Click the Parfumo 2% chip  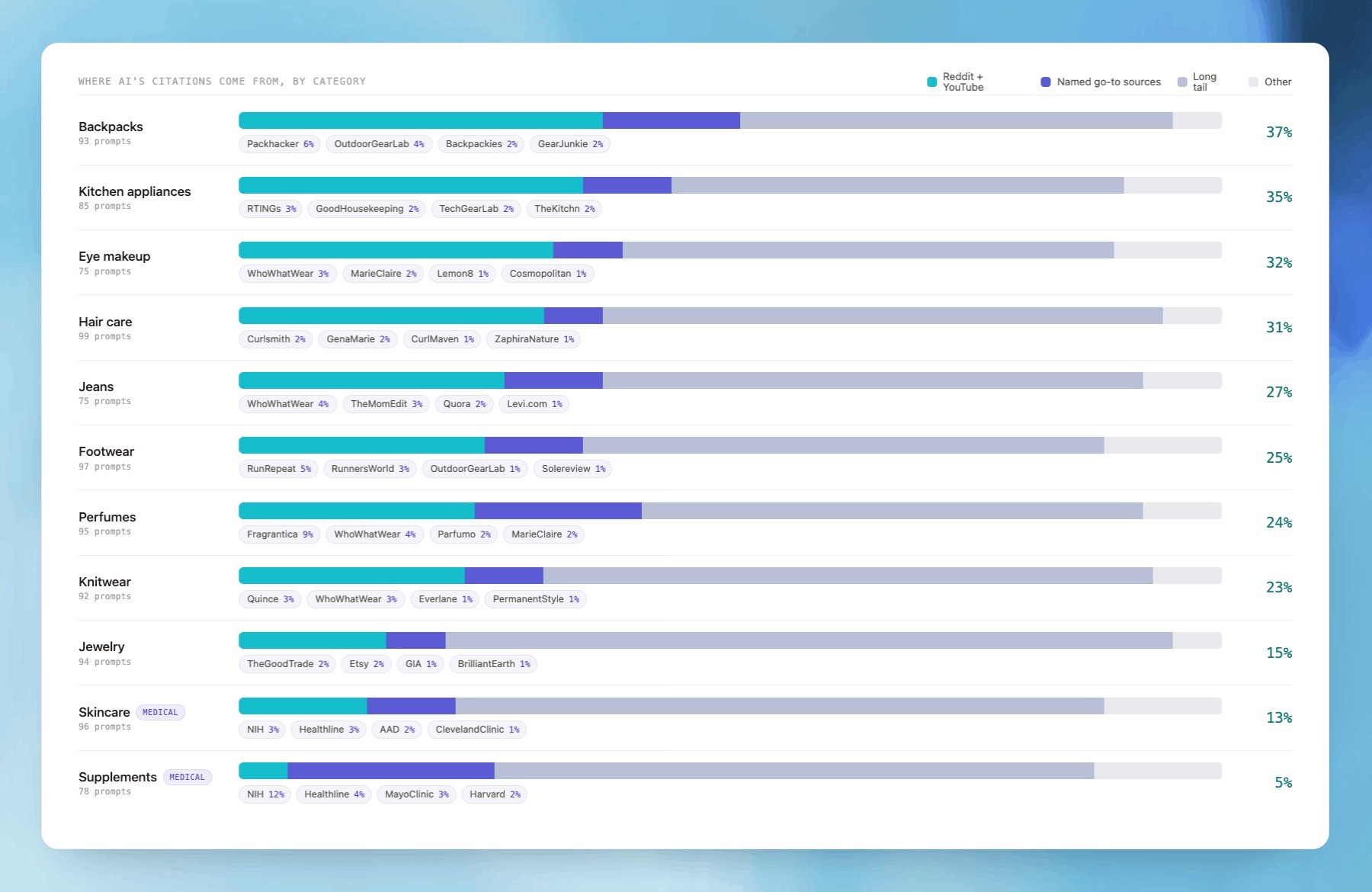tap(463, 534)
